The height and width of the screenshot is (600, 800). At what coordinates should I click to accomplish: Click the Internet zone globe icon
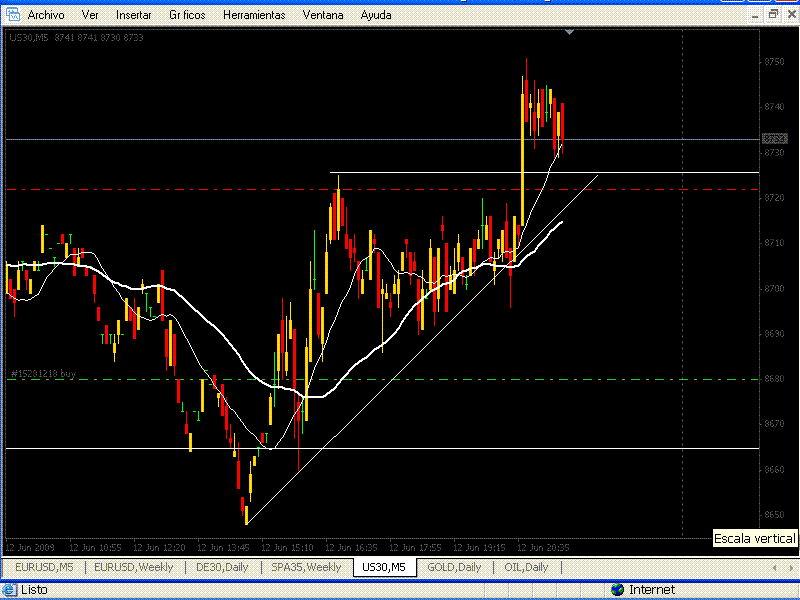[x=617, y=590]
